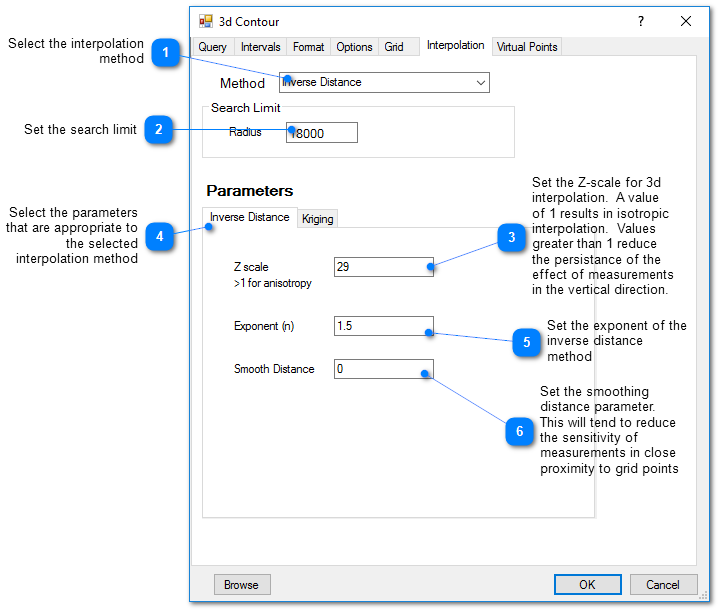Click the help question mark button
The width and height of the screenshot is (720, 612).
tap(641, 21)
